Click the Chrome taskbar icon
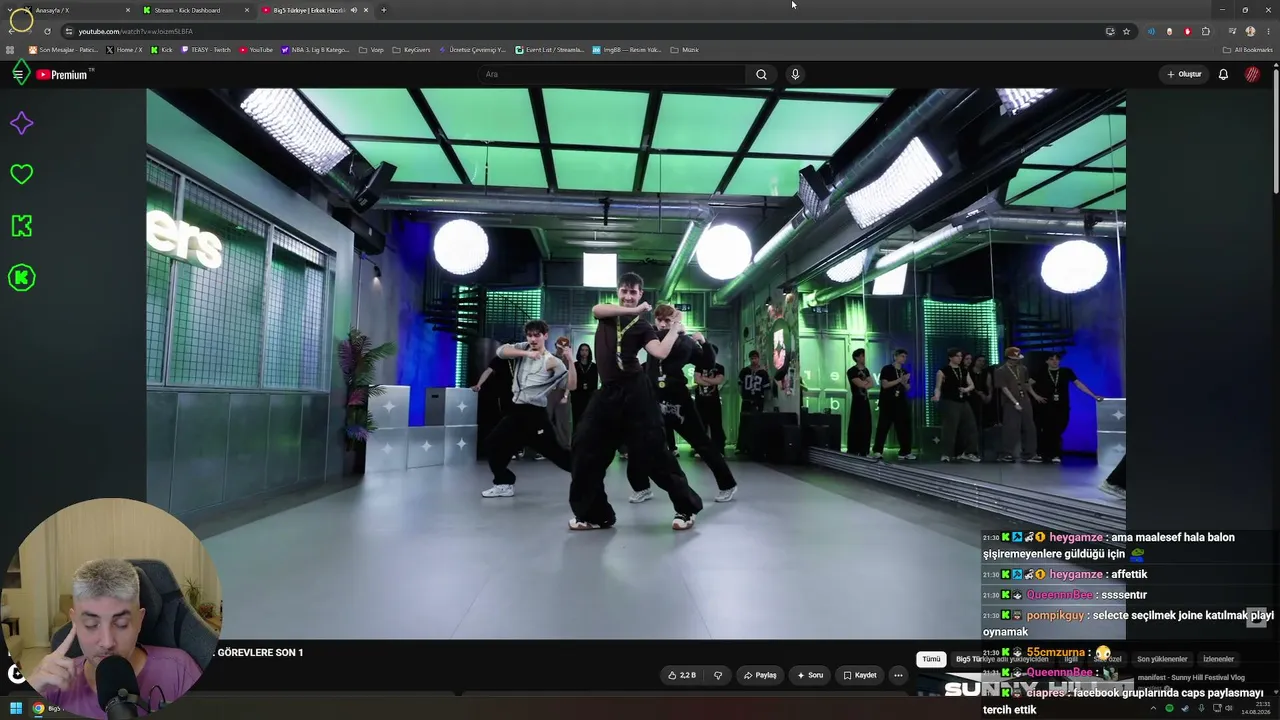The width and height of the screenshot is (1280, 720). [38, 708]
